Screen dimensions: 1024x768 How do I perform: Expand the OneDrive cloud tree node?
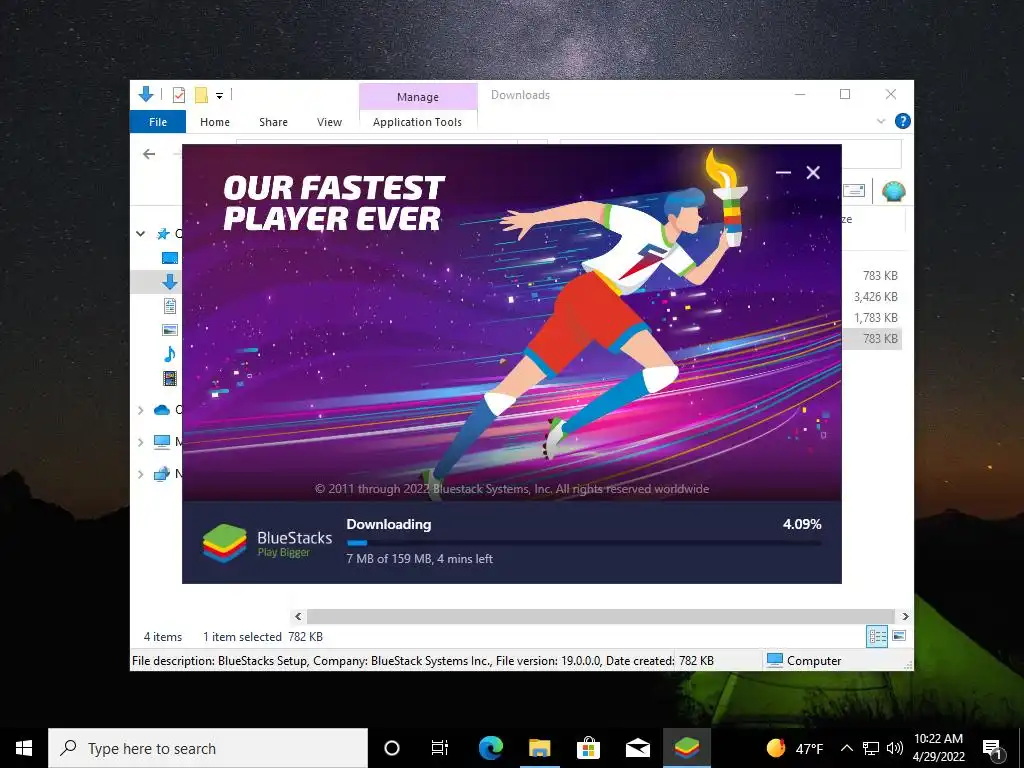(140, 410)
